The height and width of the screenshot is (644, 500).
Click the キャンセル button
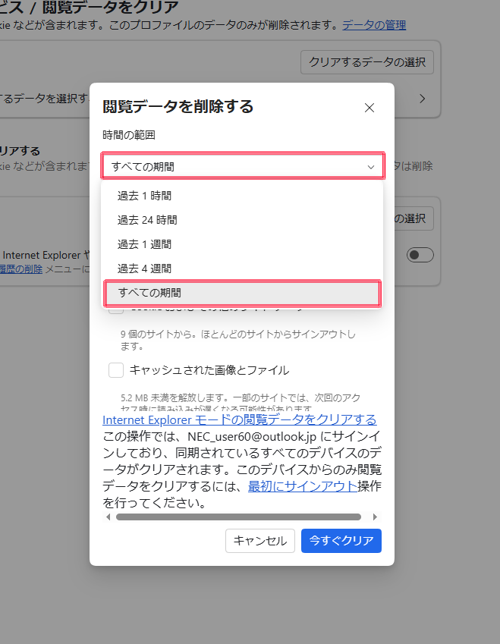[x=260, y=540]
